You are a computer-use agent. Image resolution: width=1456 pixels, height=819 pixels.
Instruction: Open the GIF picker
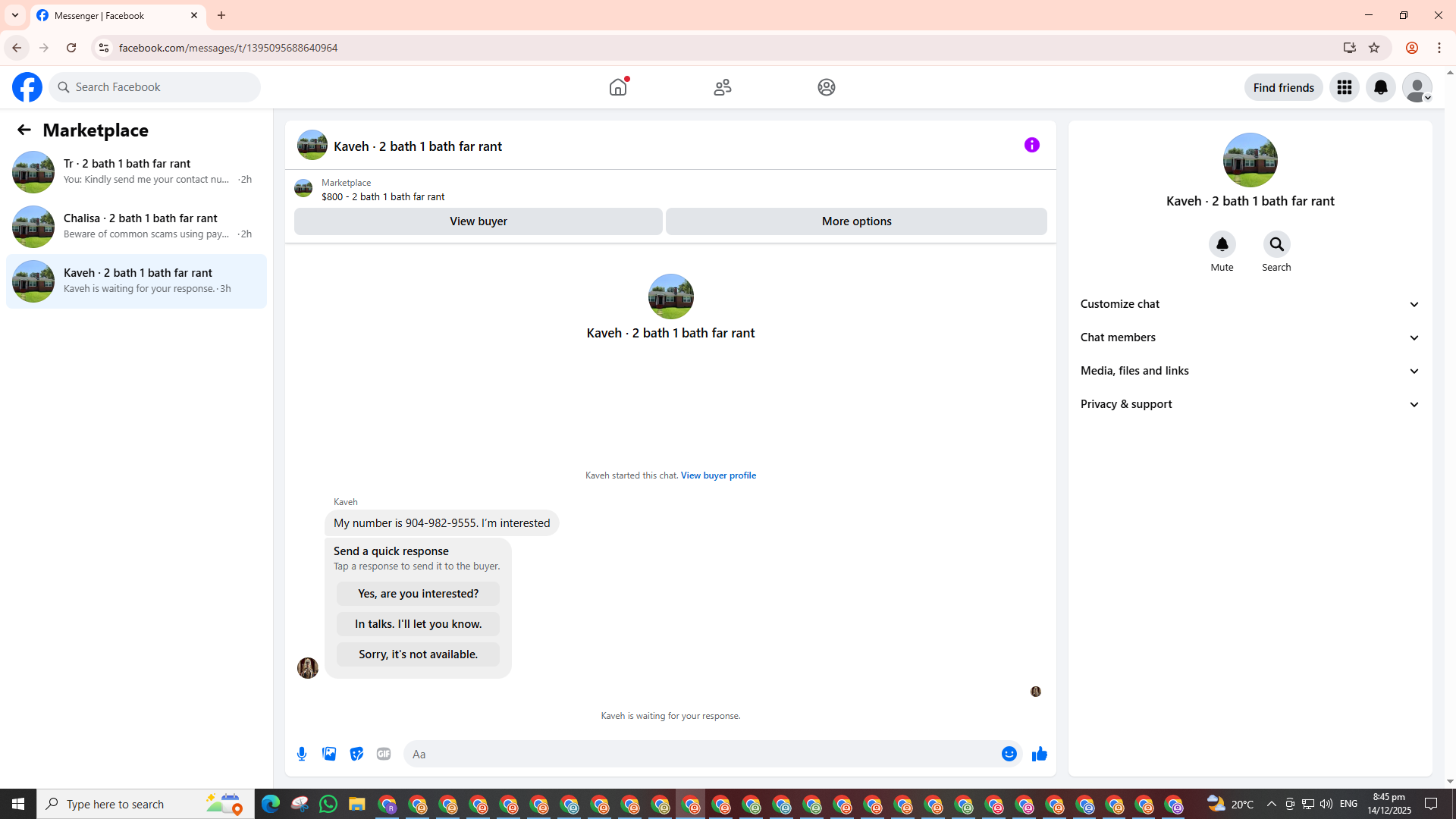click(x=384, y=754)
